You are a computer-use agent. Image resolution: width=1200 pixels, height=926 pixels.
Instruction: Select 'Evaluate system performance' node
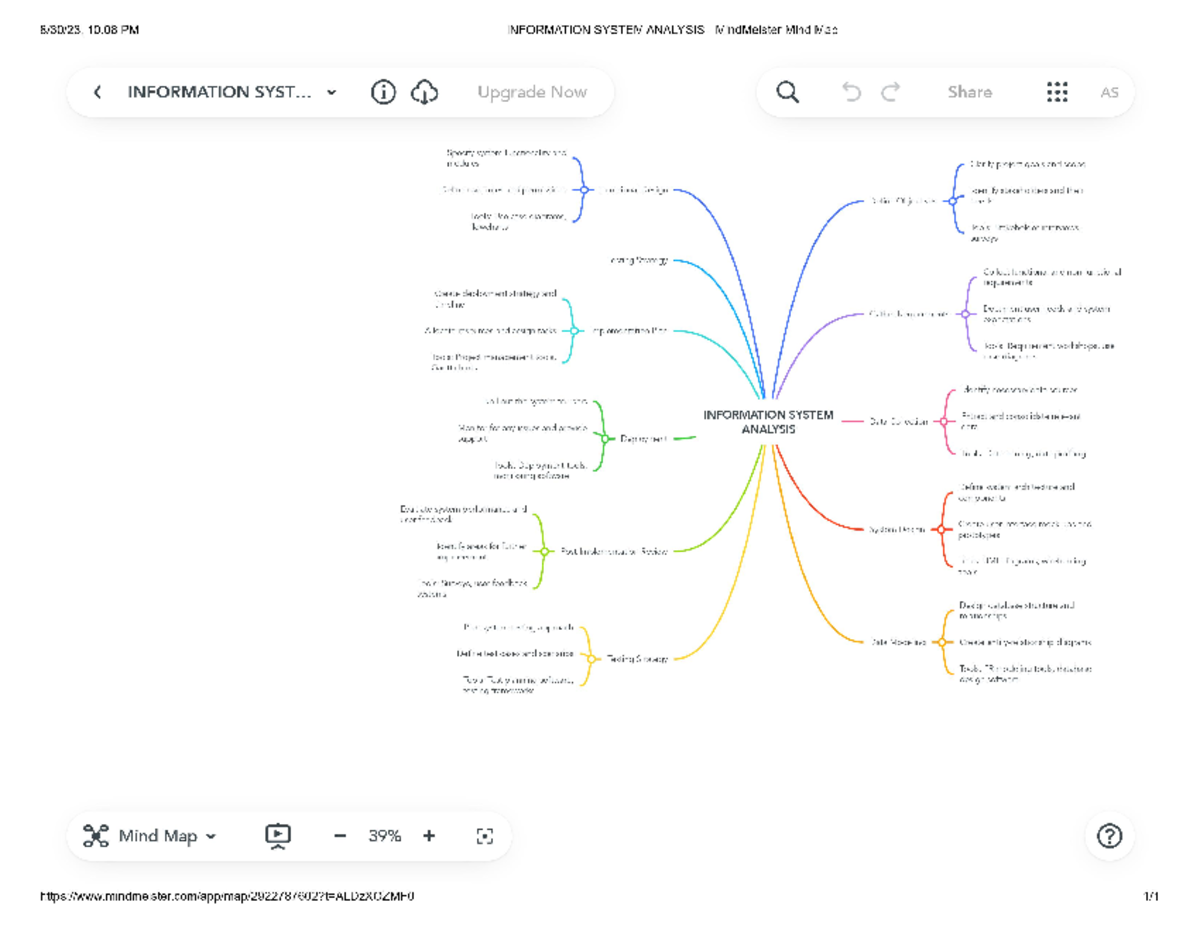coord(463,514)
